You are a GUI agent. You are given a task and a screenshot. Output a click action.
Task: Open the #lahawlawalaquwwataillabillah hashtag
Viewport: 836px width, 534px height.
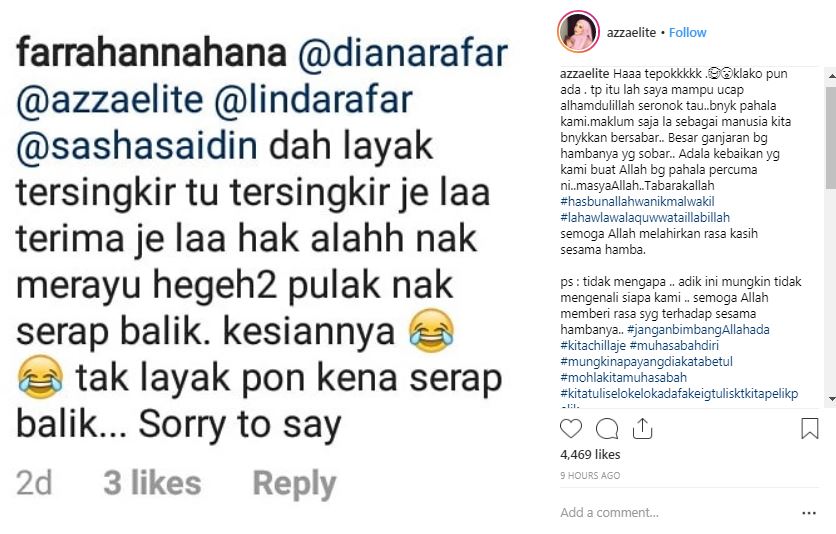pos(645,217)
